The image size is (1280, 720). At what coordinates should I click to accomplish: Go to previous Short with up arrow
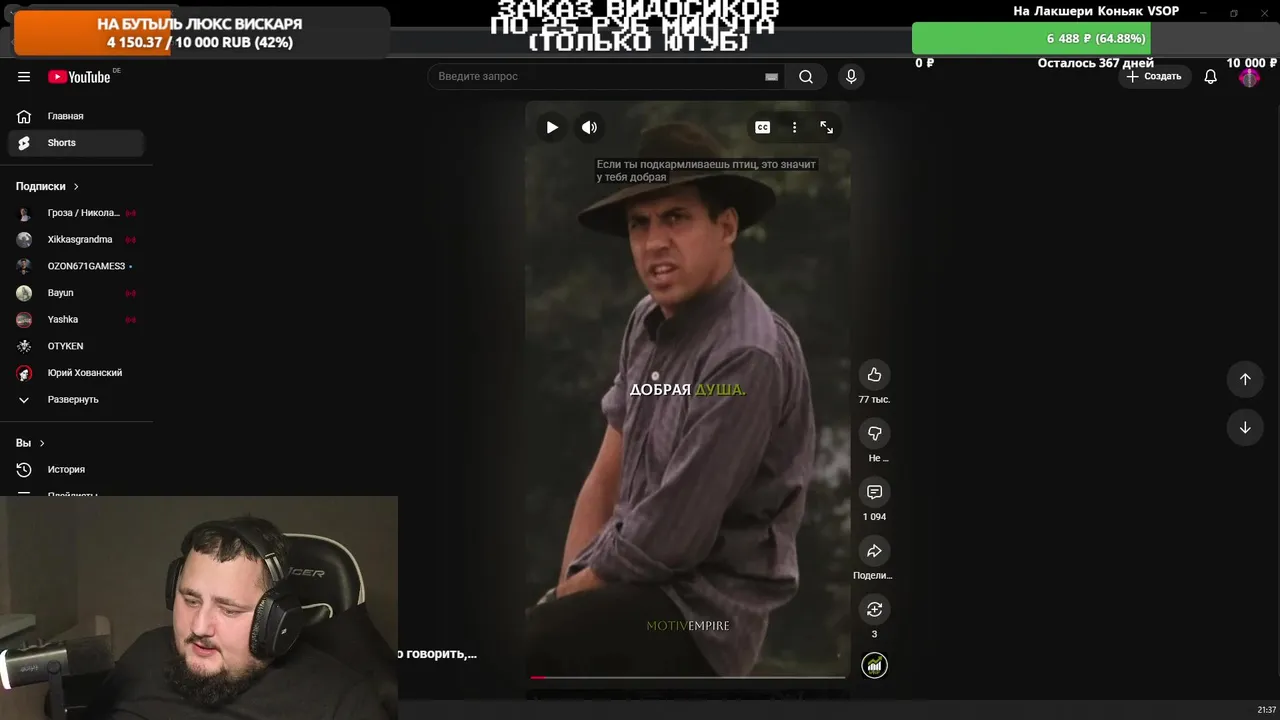click(1245, 379)
